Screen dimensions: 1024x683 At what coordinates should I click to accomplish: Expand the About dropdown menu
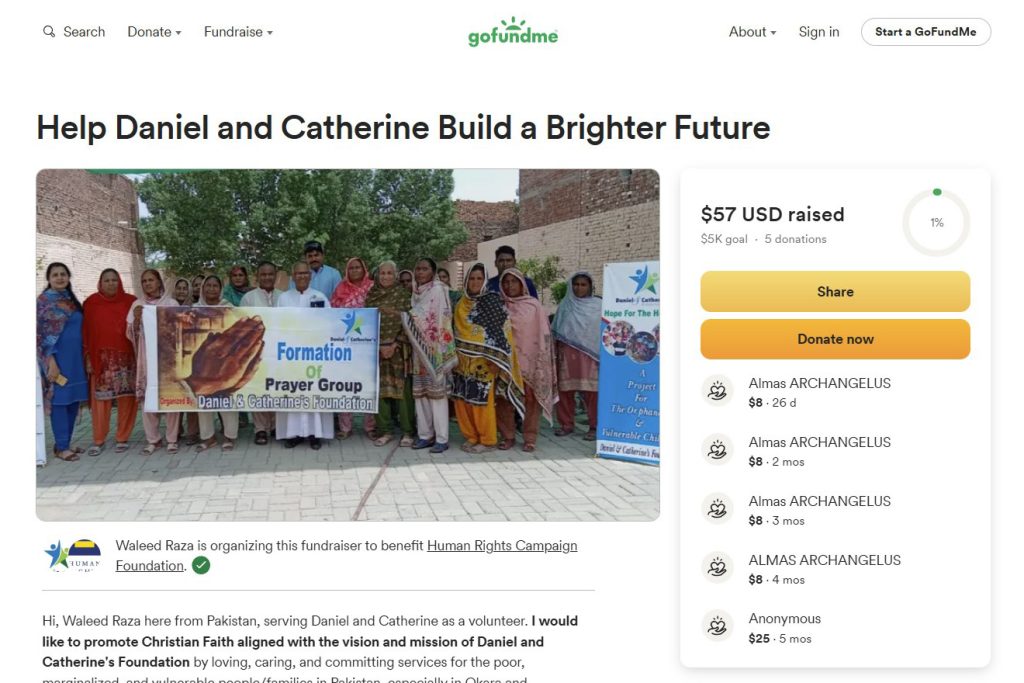coord(752,32)
